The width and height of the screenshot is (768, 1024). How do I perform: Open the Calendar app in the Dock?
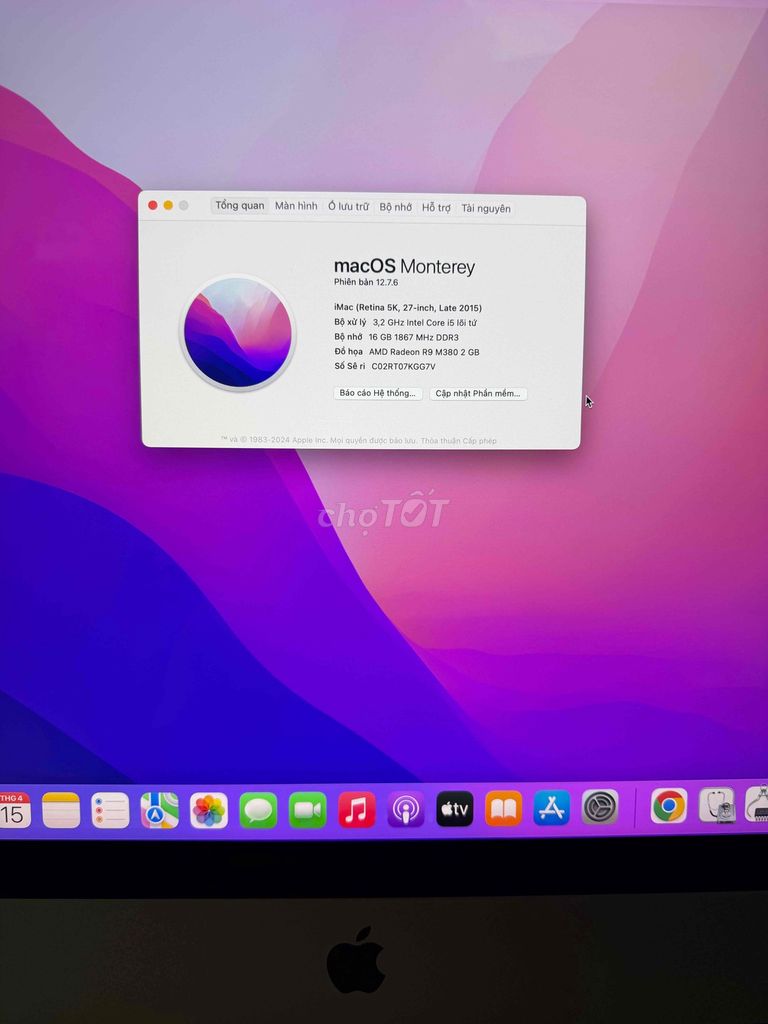[x=13, y=810]
